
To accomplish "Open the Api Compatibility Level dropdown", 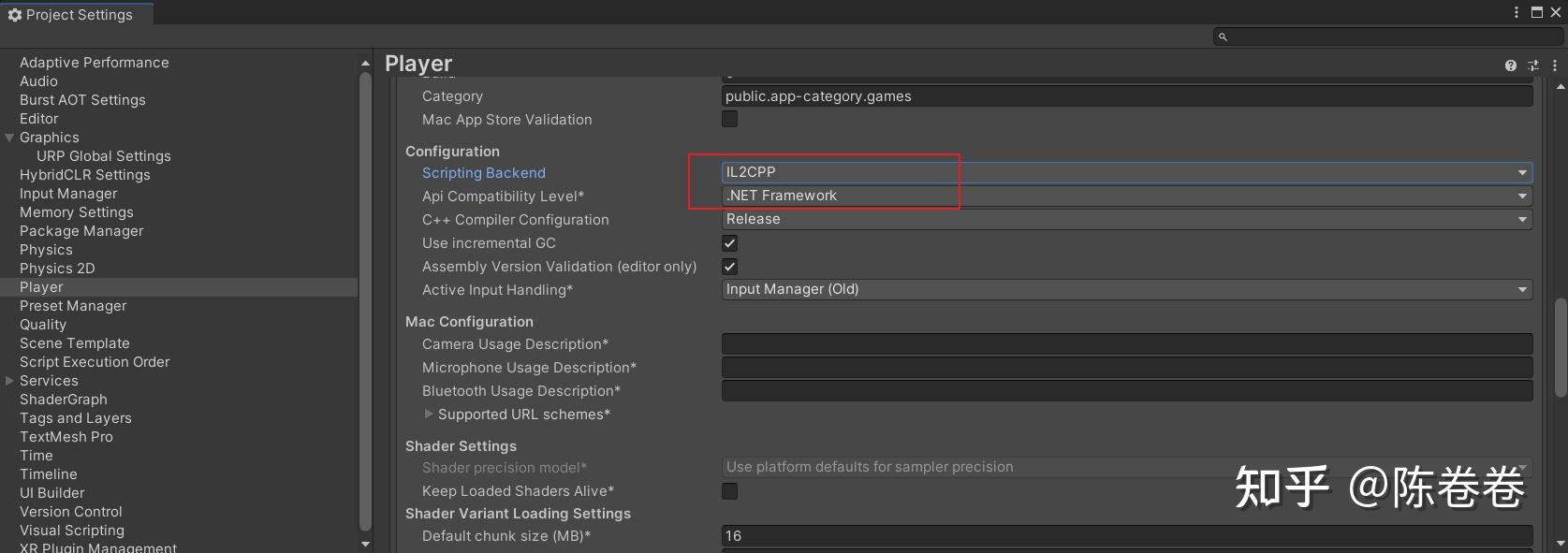I will click(x=1126, y=196).
